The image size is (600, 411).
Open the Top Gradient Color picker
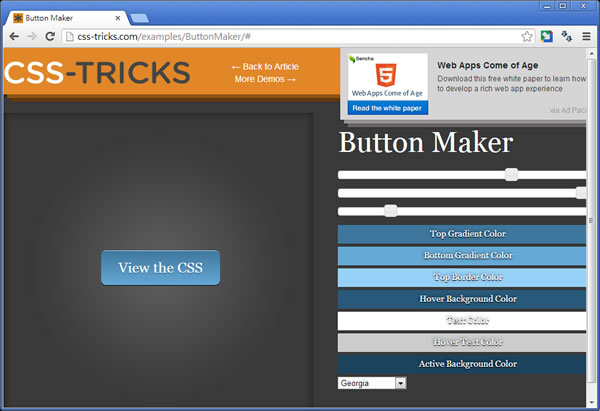tap(462, 234)
